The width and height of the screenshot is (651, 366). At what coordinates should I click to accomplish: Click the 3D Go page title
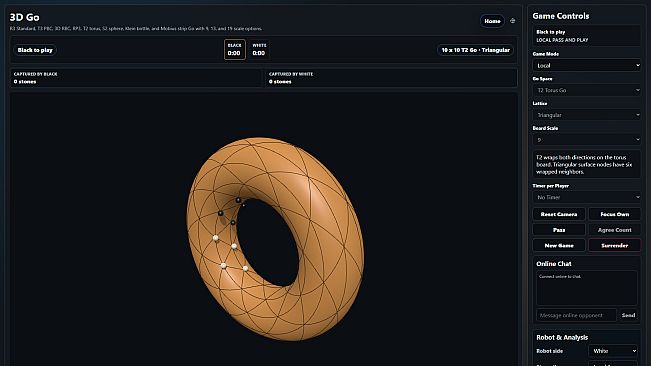coord(24,17)
